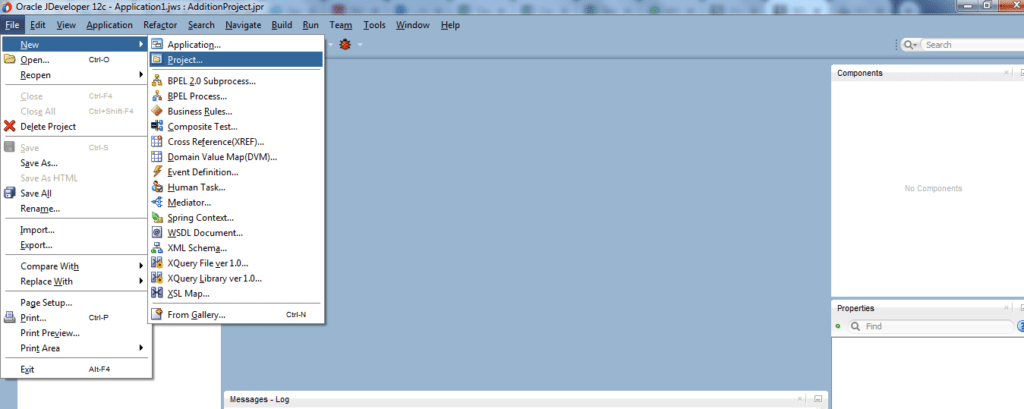The image size is (1024, 409).
Task: Close the Messages - Log panel
Action: (x=801, y=399)
